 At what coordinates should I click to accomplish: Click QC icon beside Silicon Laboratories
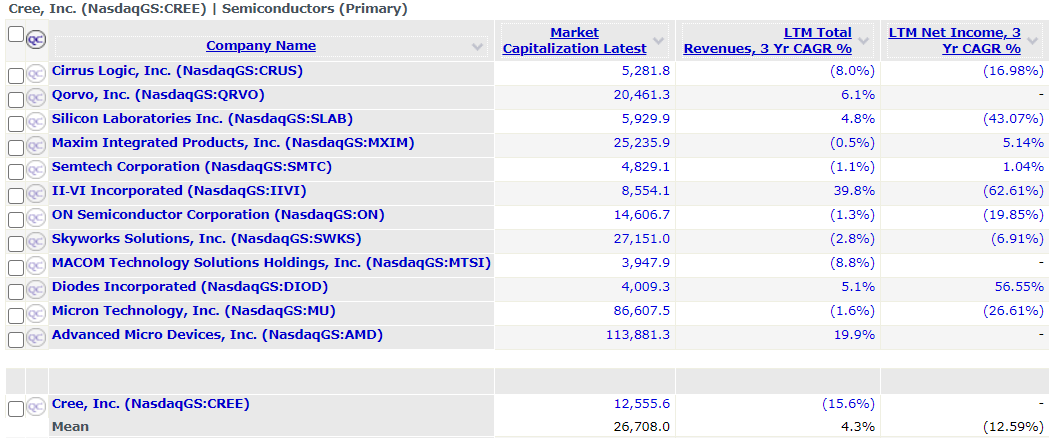point(35,123)
